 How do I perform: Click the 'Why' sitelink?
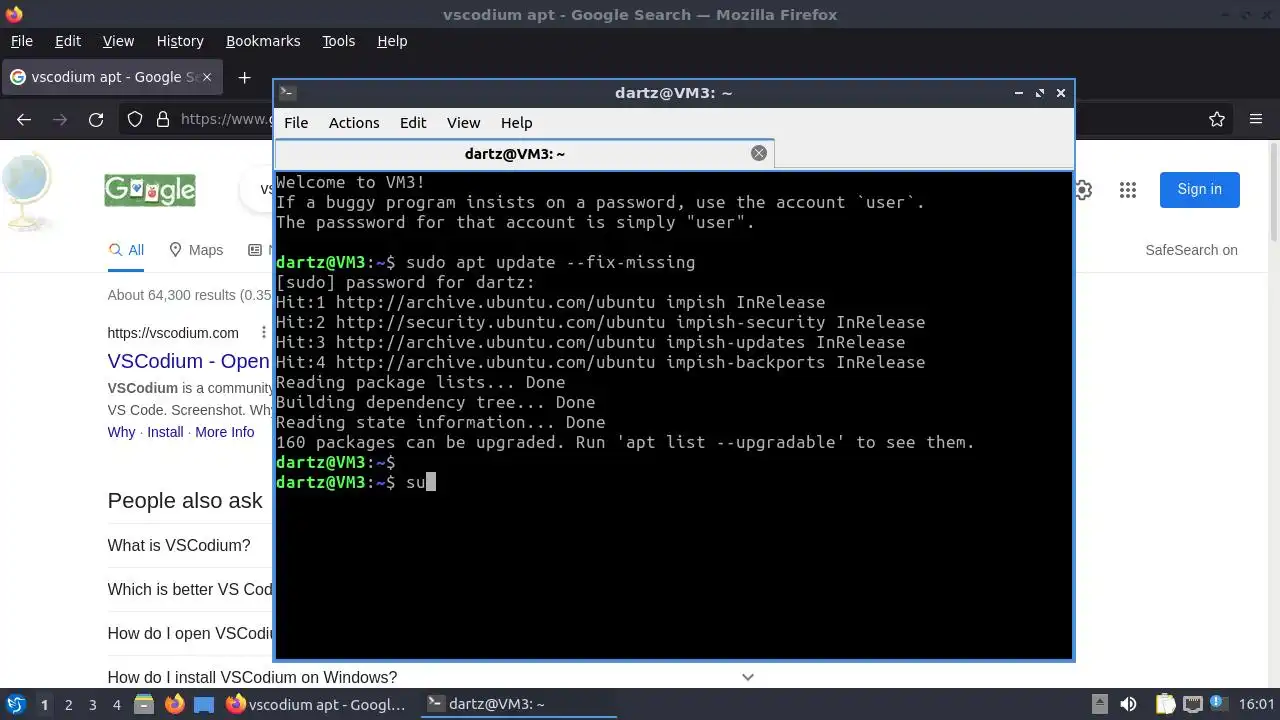tap(121, 432)
